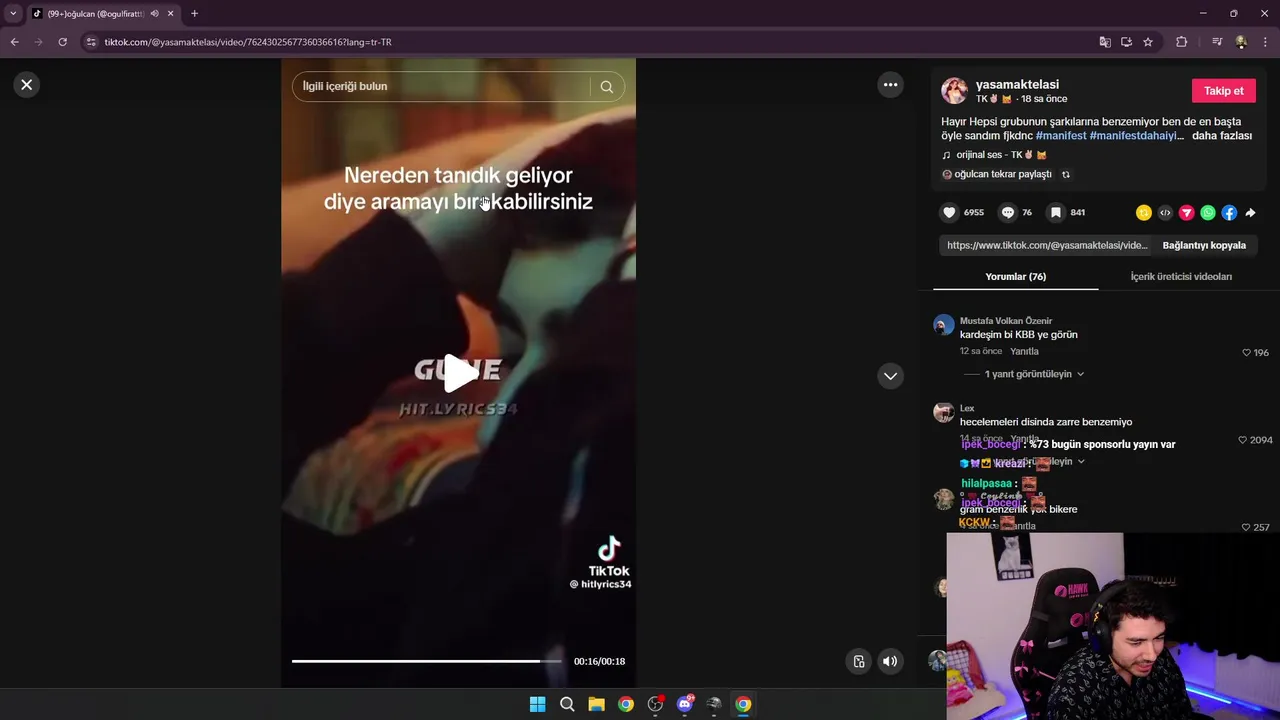Open File Explorer from taskbar
Viewport: 1280px width, 720px height.
click(x=596, y=704)
